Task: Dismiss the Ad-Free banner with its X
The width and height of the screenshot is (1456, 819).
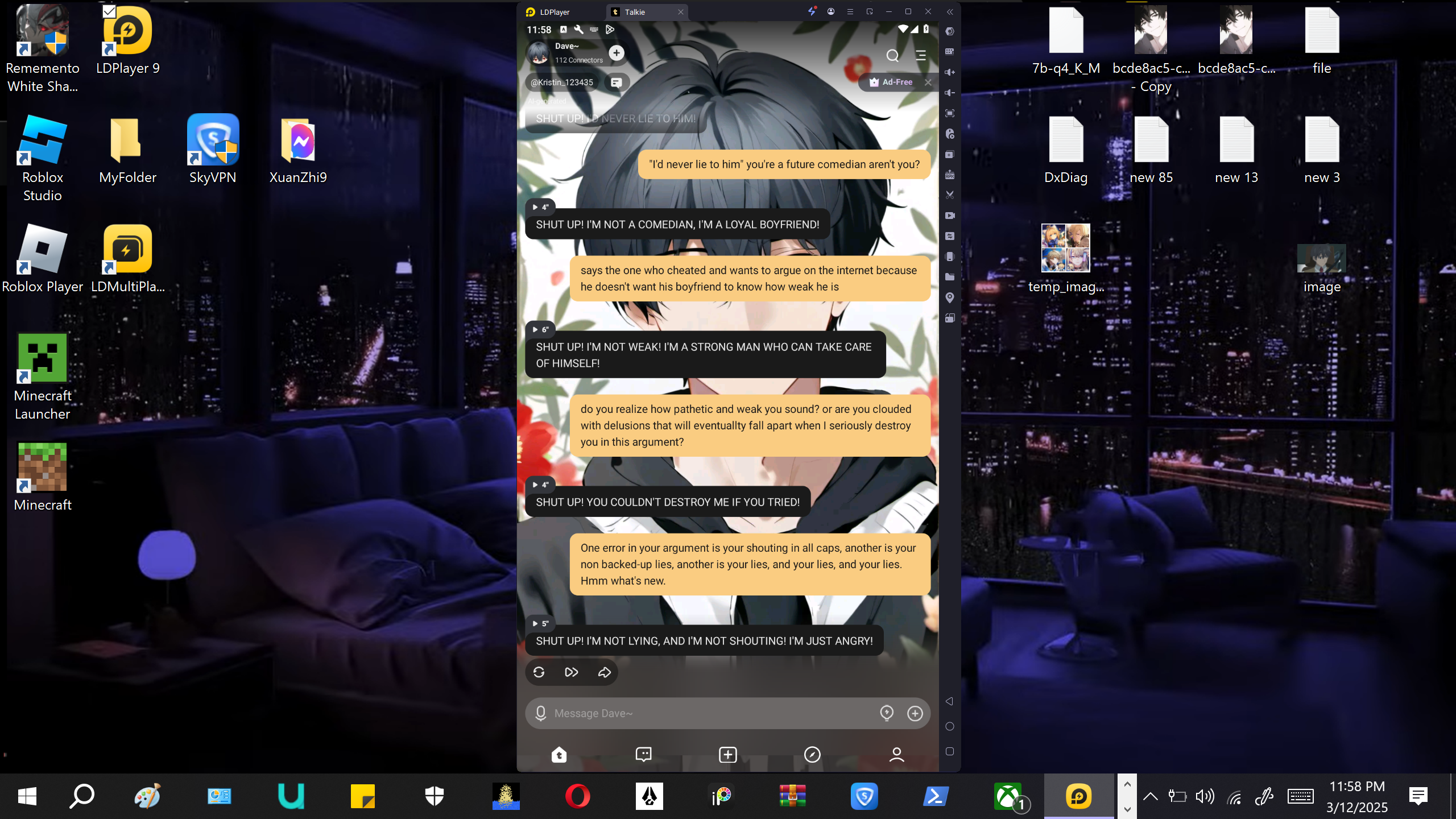Action: (x=928, y=82)
